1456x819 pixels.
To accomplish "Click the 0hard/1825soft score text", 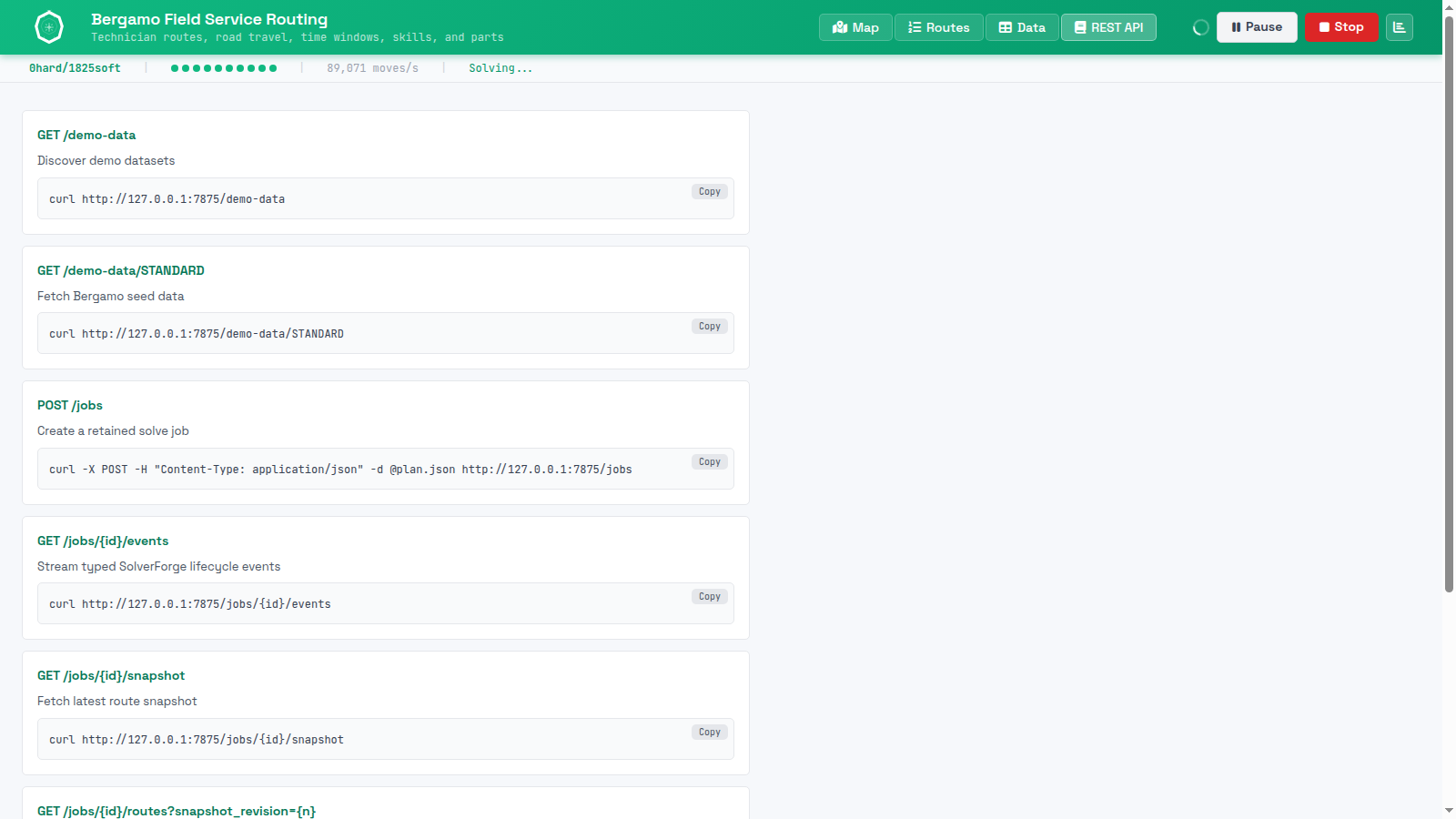I will coord(75,68).
